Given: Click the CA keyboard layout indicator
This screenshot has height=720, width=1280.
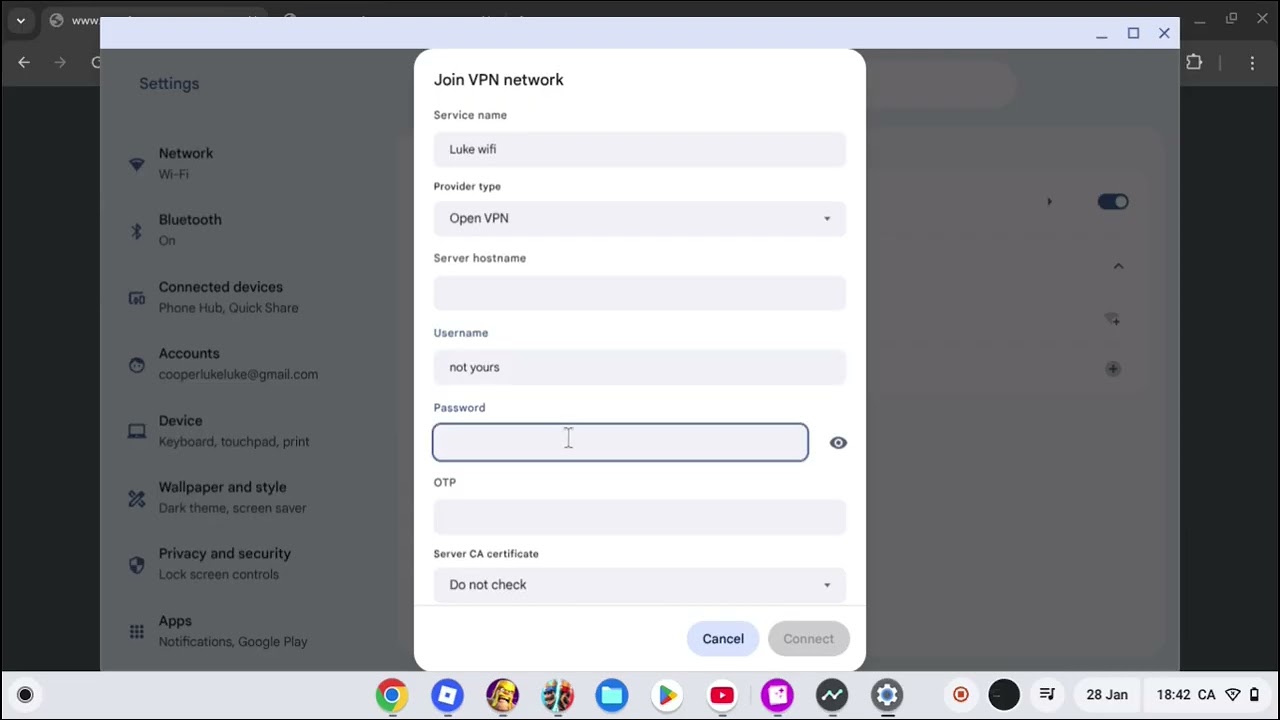Looking at the screenshot, I should click(1207, 694).
